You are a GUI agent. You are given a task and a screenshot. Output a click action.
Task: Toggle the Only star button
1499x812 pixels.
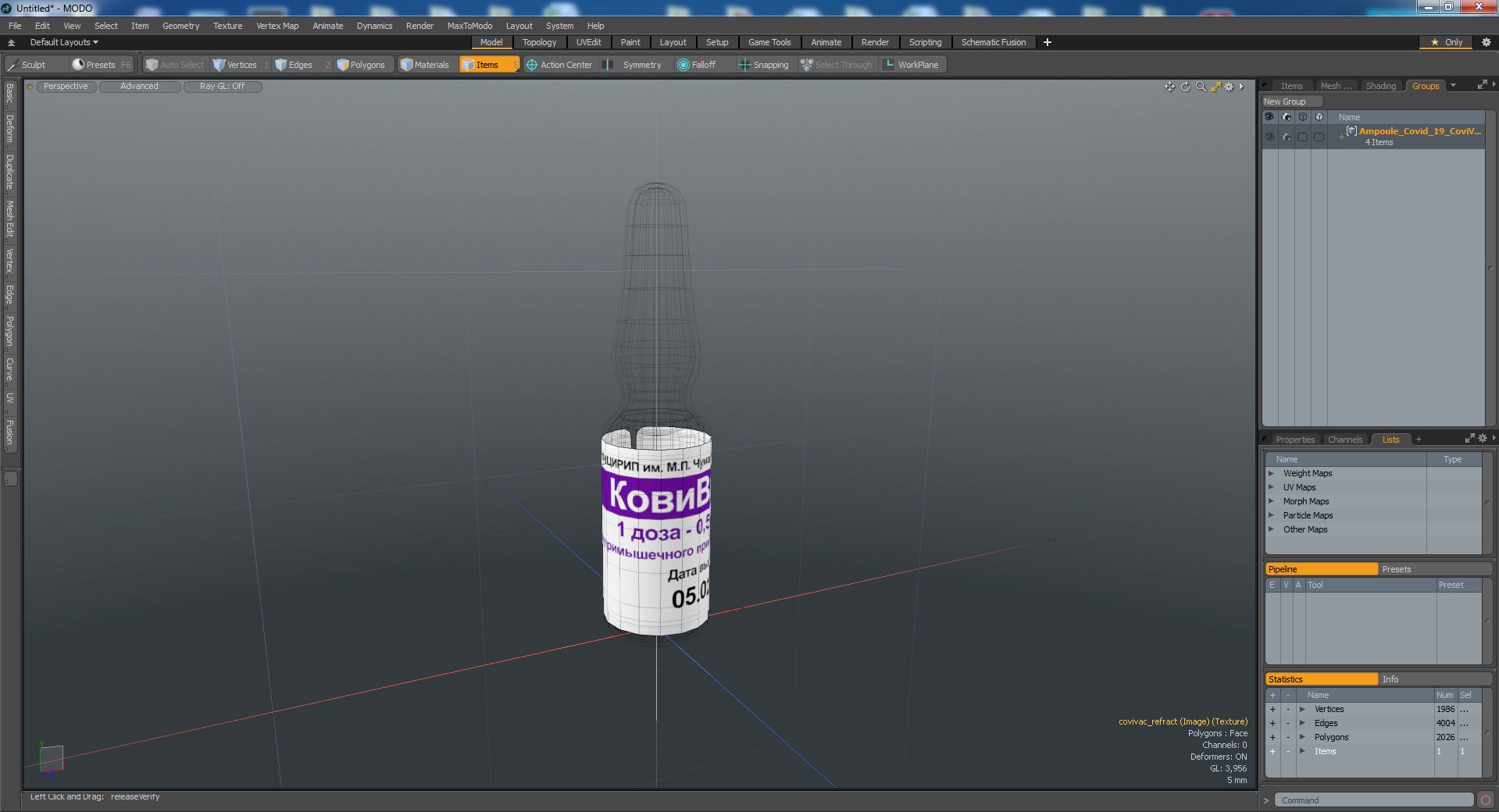[1446, 42]
